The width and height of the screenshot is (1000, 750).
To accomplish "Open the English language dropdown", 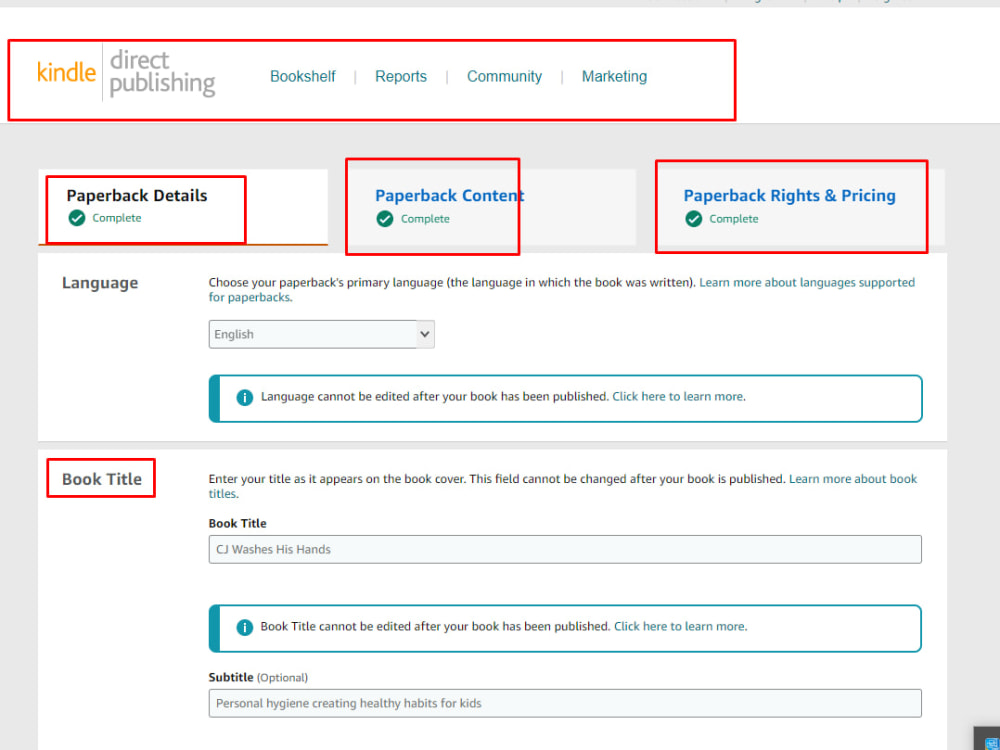I will click(321, 334).
